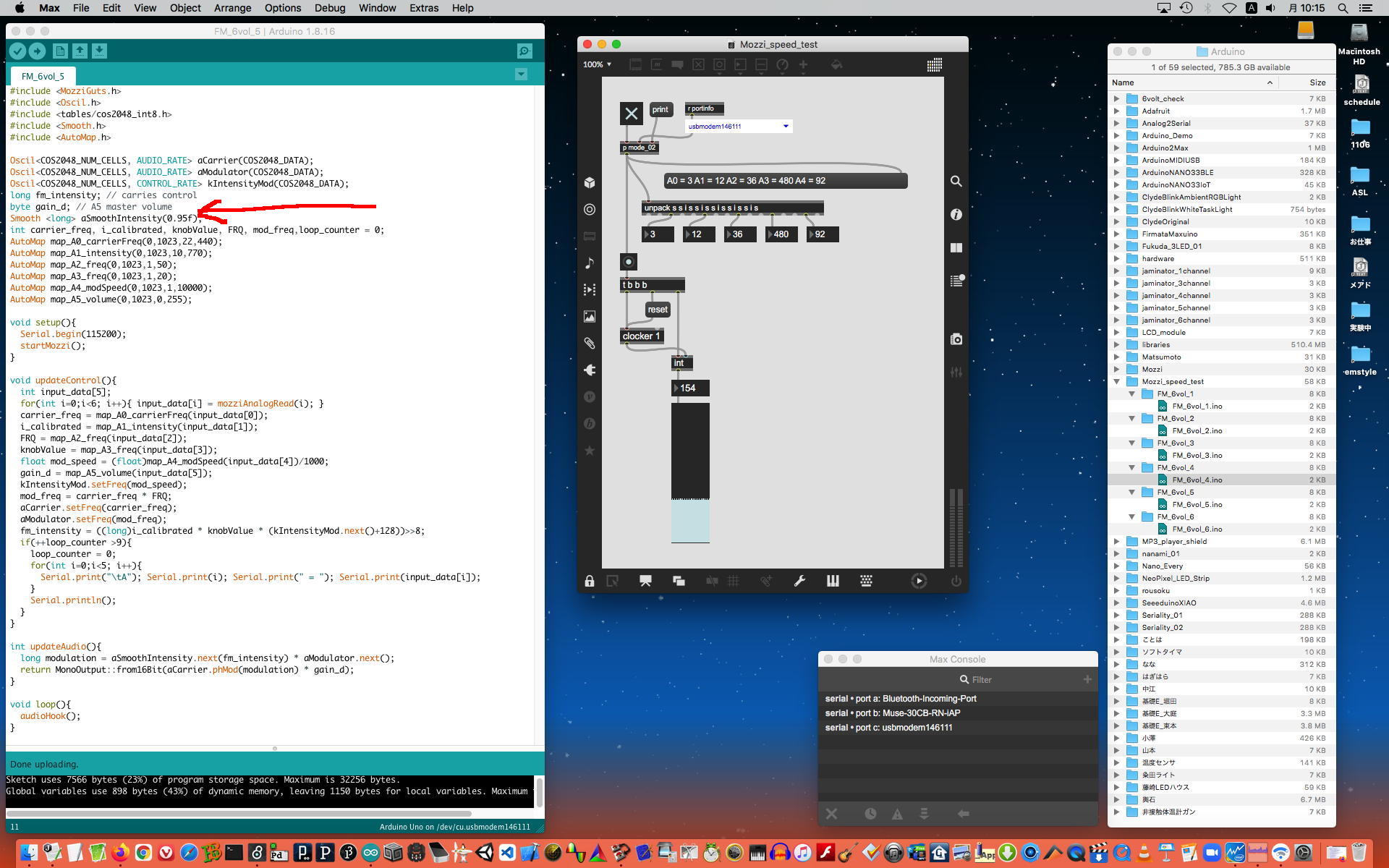This screenshot has width=1389, height=868.
Task: Click the Arduino Verify checkmark button
Action: (17, 51)
